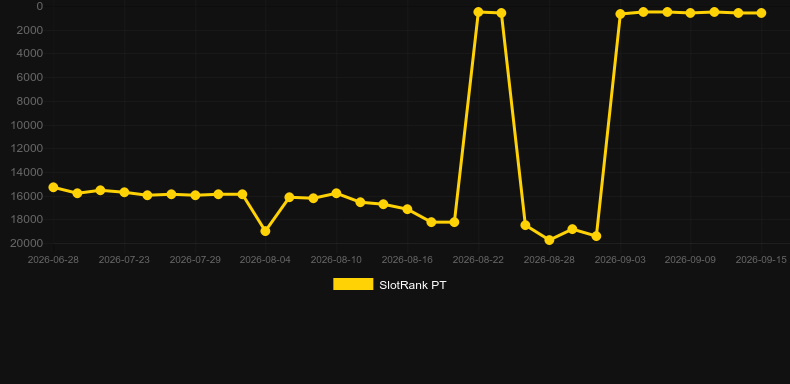790x384 pixels.
Task: Select the last data point at 2026-09-15
Action: [x=761, y=13]
